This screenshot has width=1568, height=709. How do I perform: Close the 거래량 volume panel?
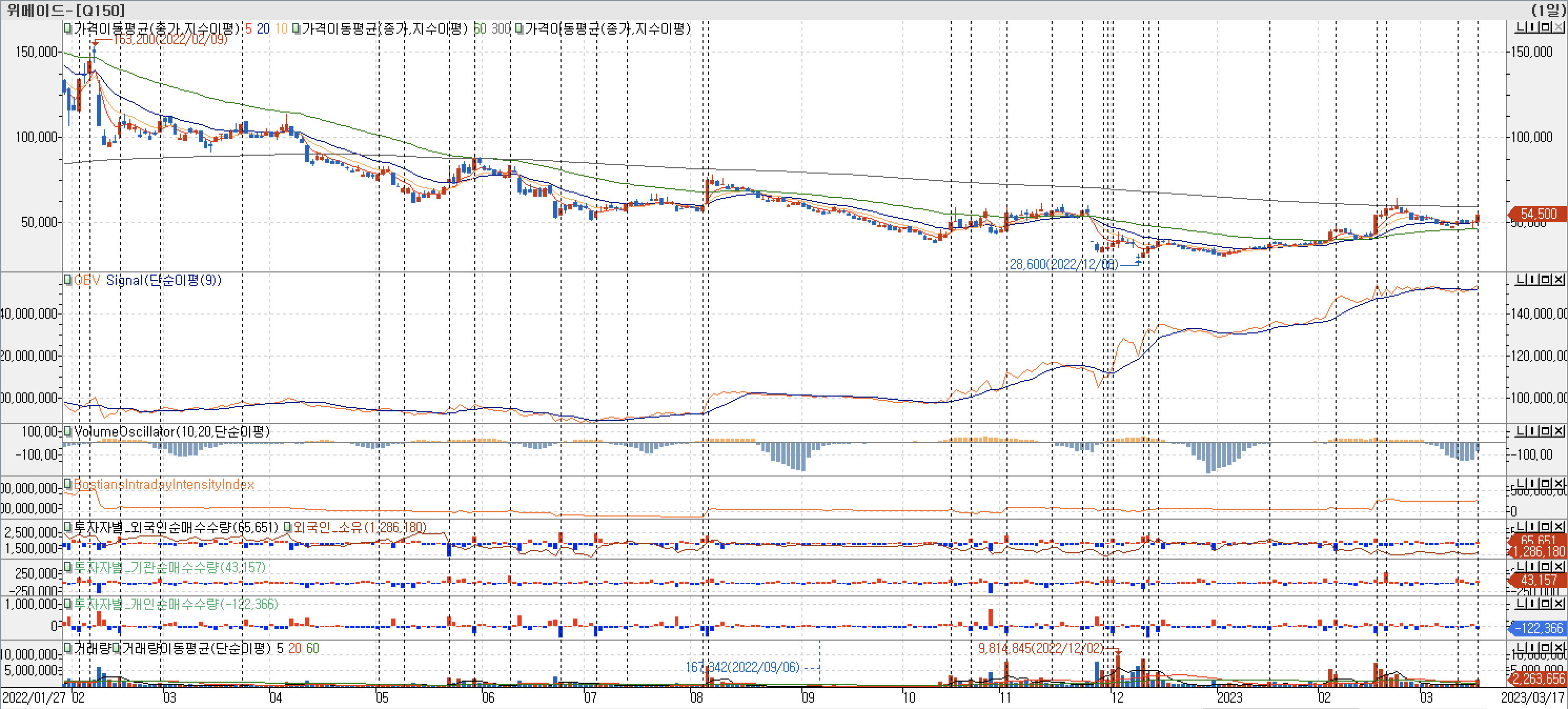pyautogui.click(x=1558, y=648)
